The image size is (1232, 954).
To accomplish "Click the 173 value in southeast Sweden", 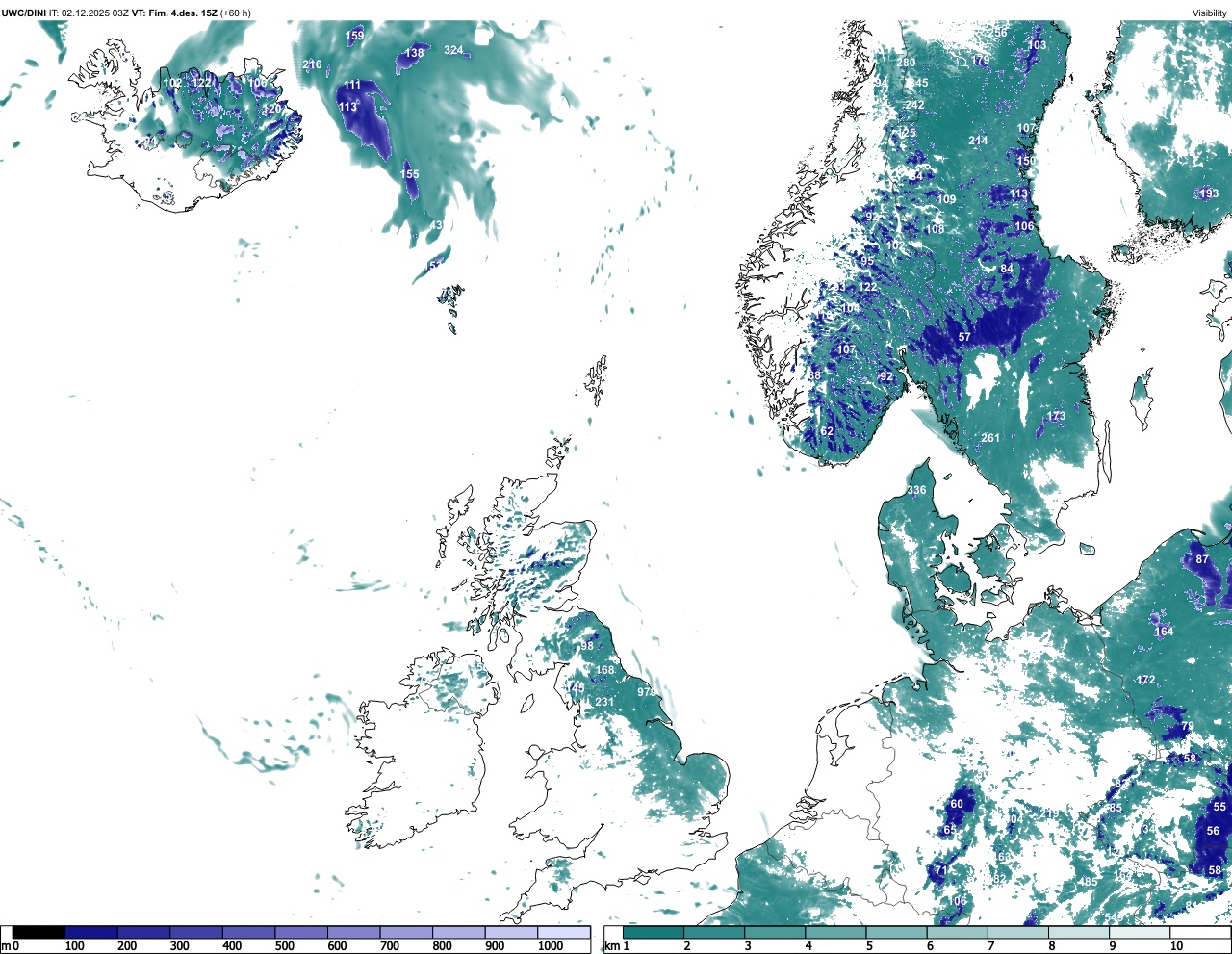I will point(1057,417).
